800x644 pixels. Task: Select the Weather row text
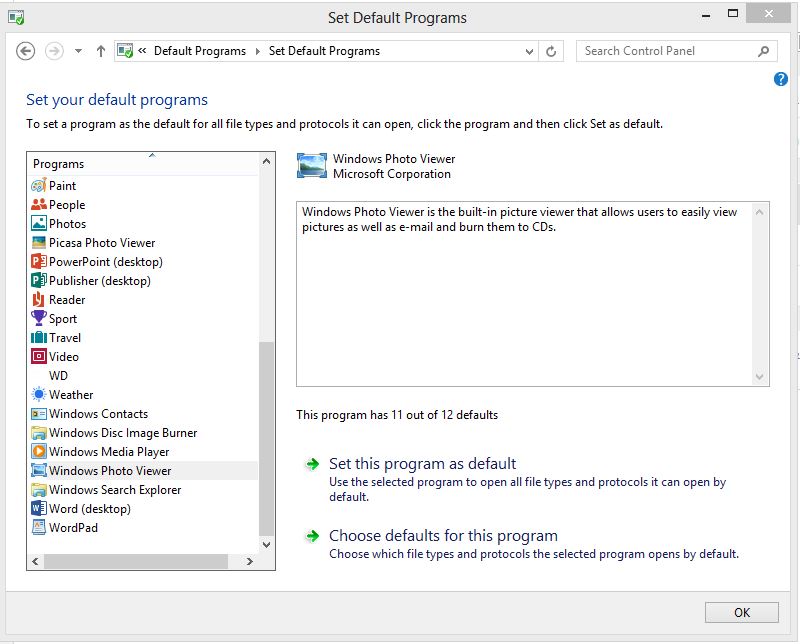pyautogui.click(x=71, y=394)
